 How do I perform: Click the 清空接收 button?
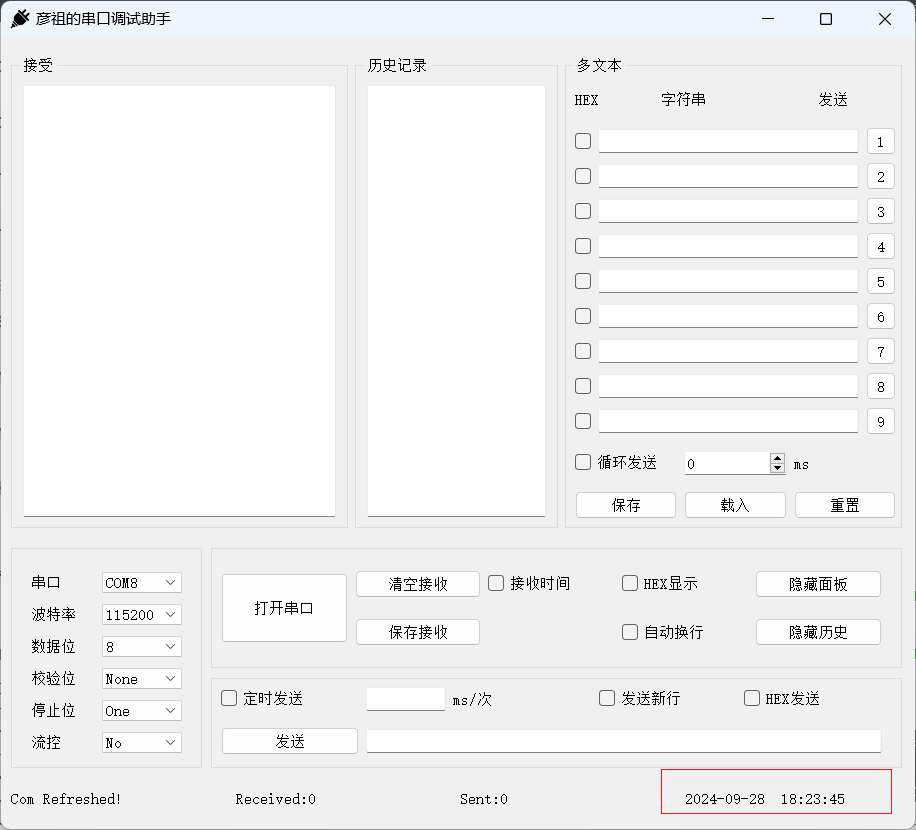click(x=418, y=584)
